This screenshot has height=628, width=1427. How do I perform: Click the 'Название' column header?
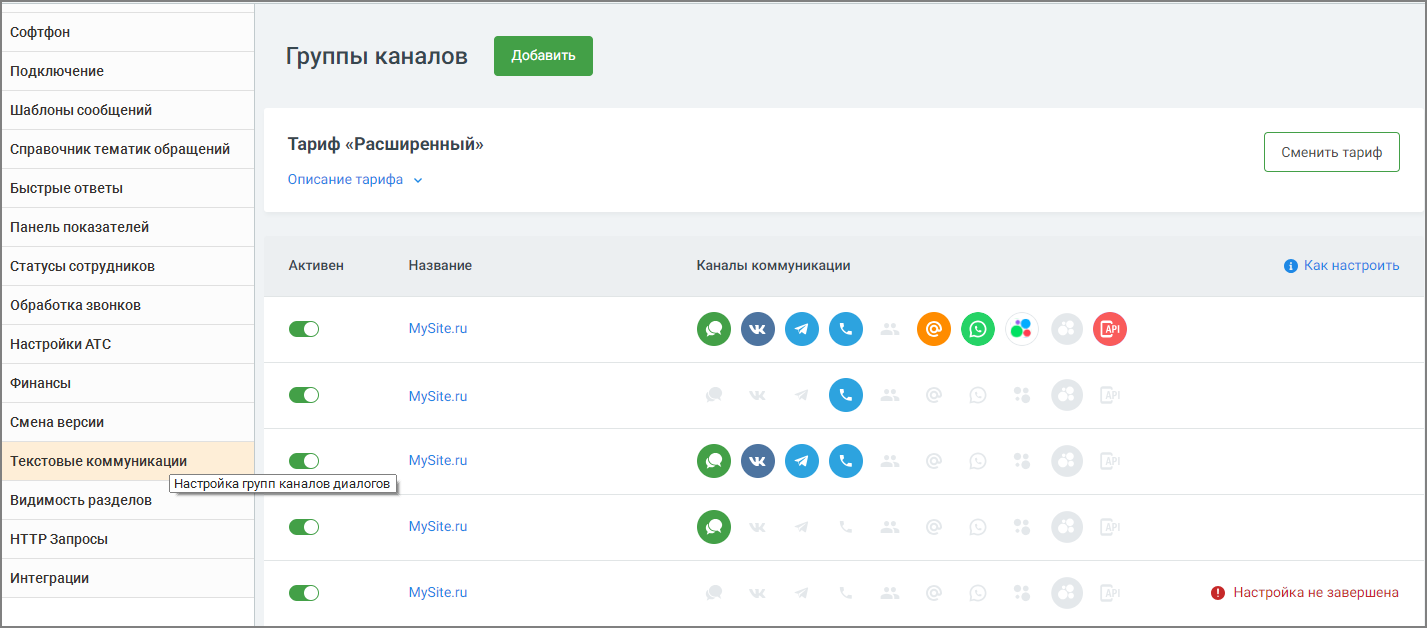pos(440,266)
